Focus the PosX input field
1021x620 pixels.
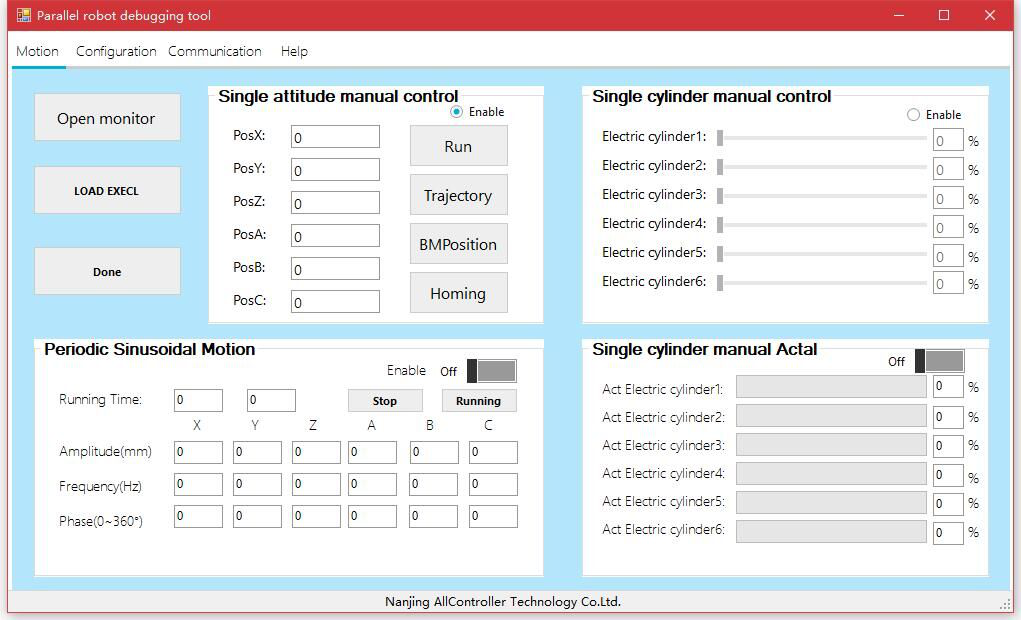point(335,137)
